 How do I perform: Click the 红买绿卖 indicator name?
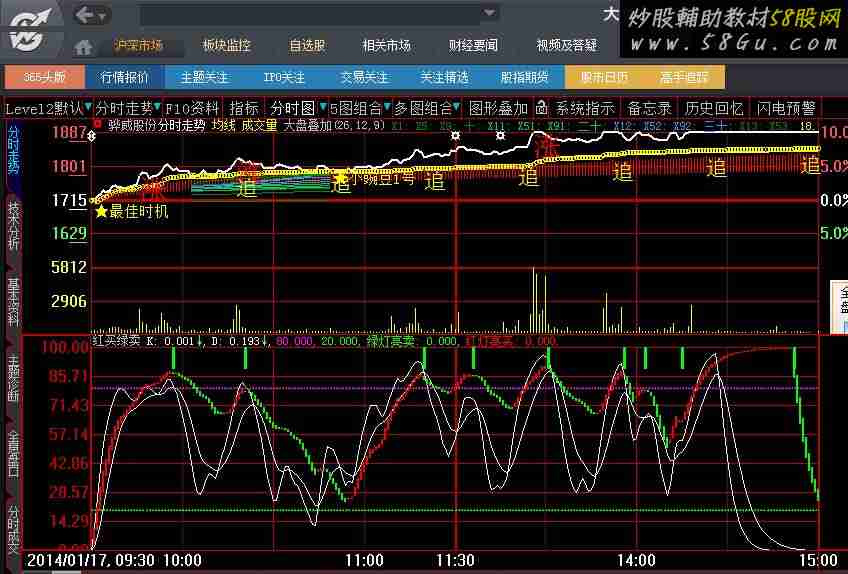coord(116,341)
